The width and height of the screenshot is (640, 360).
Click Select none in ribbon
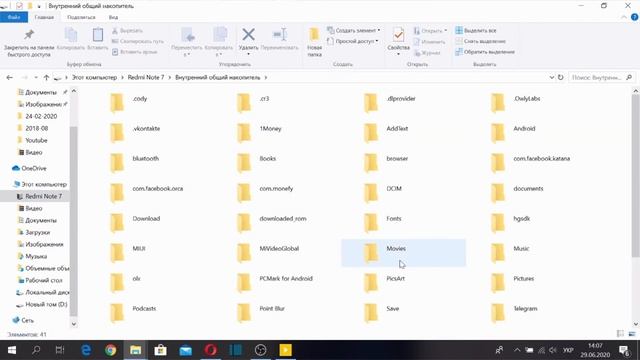[x=480, y=41]
